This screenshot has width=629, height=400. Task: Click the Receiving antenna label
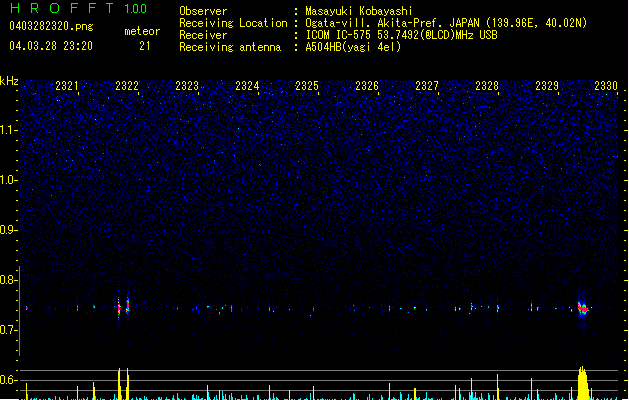(x=230, y=47)
